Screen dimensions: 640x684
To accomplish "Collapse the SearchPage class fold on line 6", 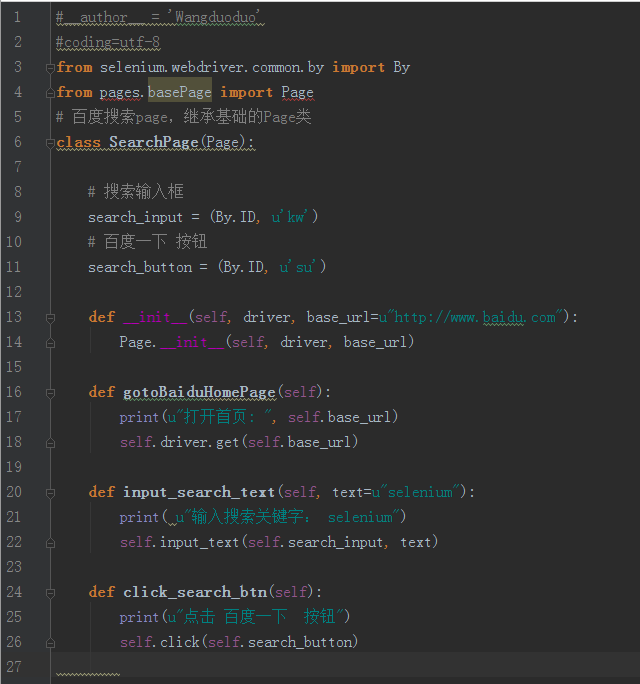I will 50,143.
